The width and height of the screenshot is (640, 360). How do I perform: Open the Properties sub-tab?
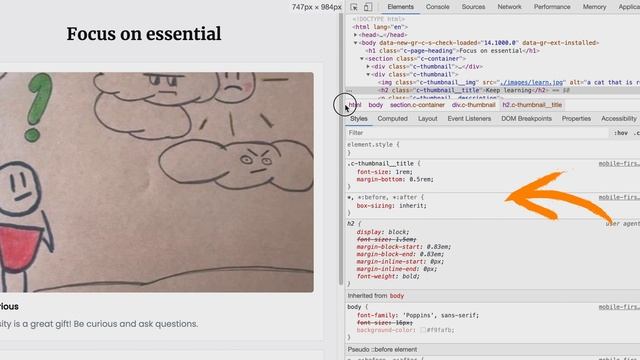point(576,118)
